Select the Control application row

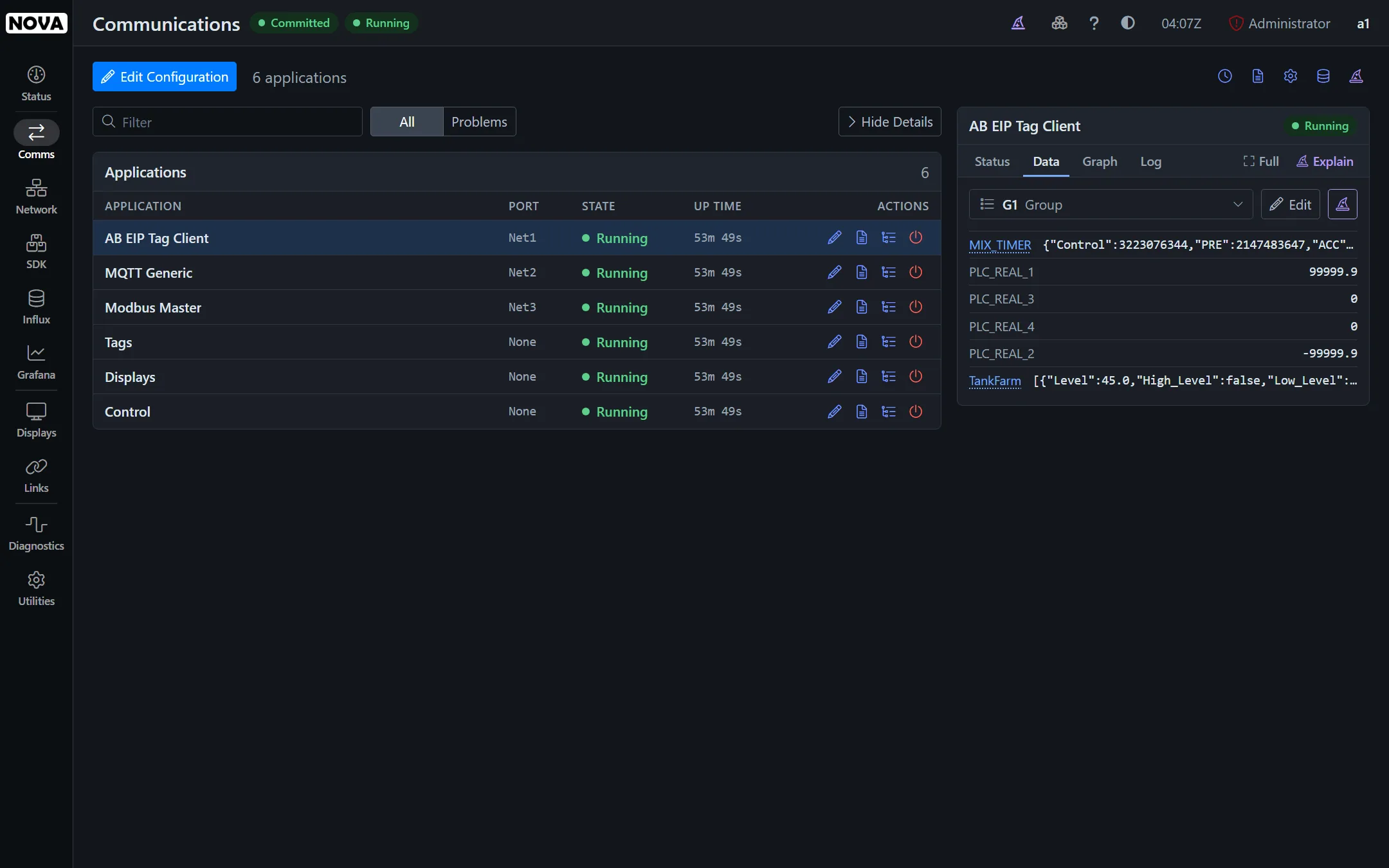(x=516, y=411)
